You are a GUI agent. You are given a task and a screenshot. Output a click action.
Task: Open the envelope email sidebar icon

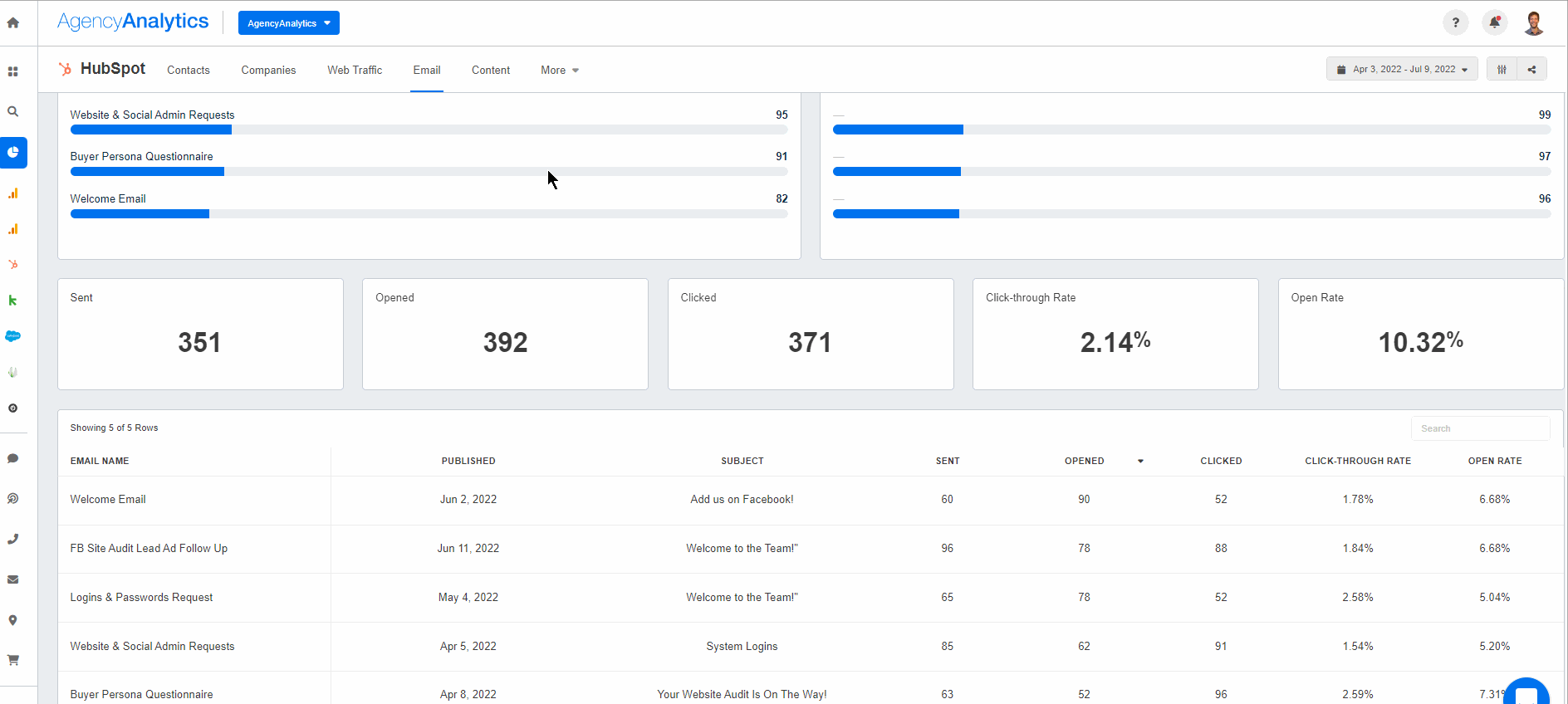click(x=13, y=579)
